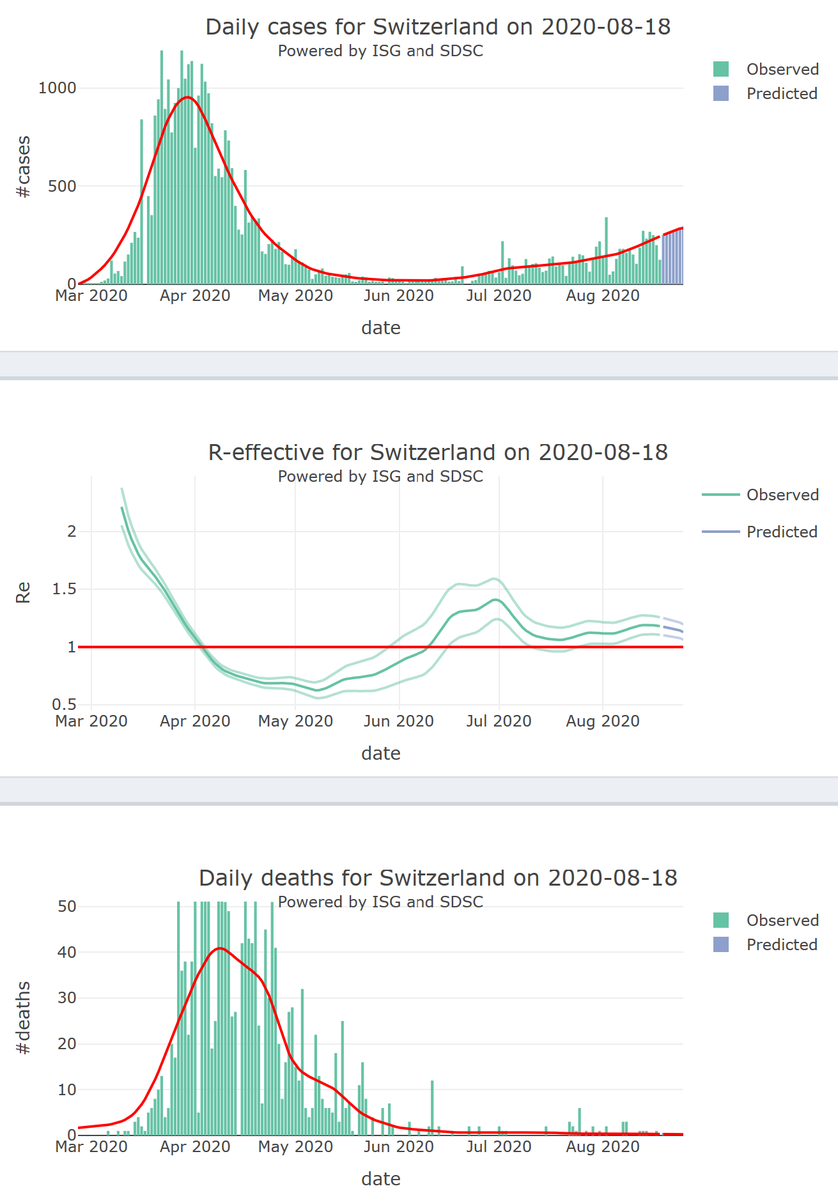Toggle Predicted series in Daily cases legend
Screen dimensions: 838x1200
[766, 93]
